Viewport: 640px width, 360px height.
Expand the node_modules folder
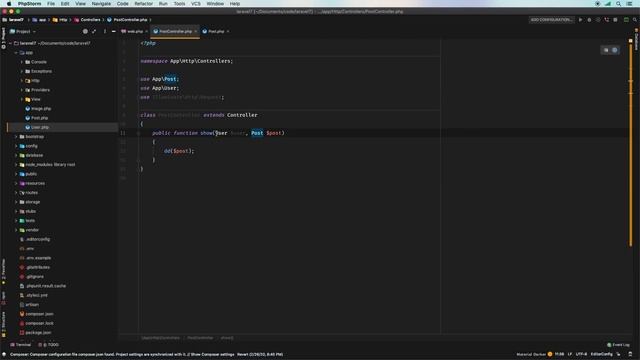(16, 165)
